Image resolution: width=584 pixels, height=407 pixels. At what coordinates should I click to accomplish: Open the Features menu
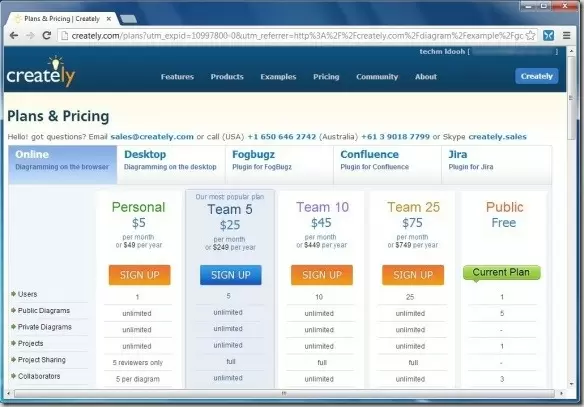pyautogui.click(x=177, y=77)
